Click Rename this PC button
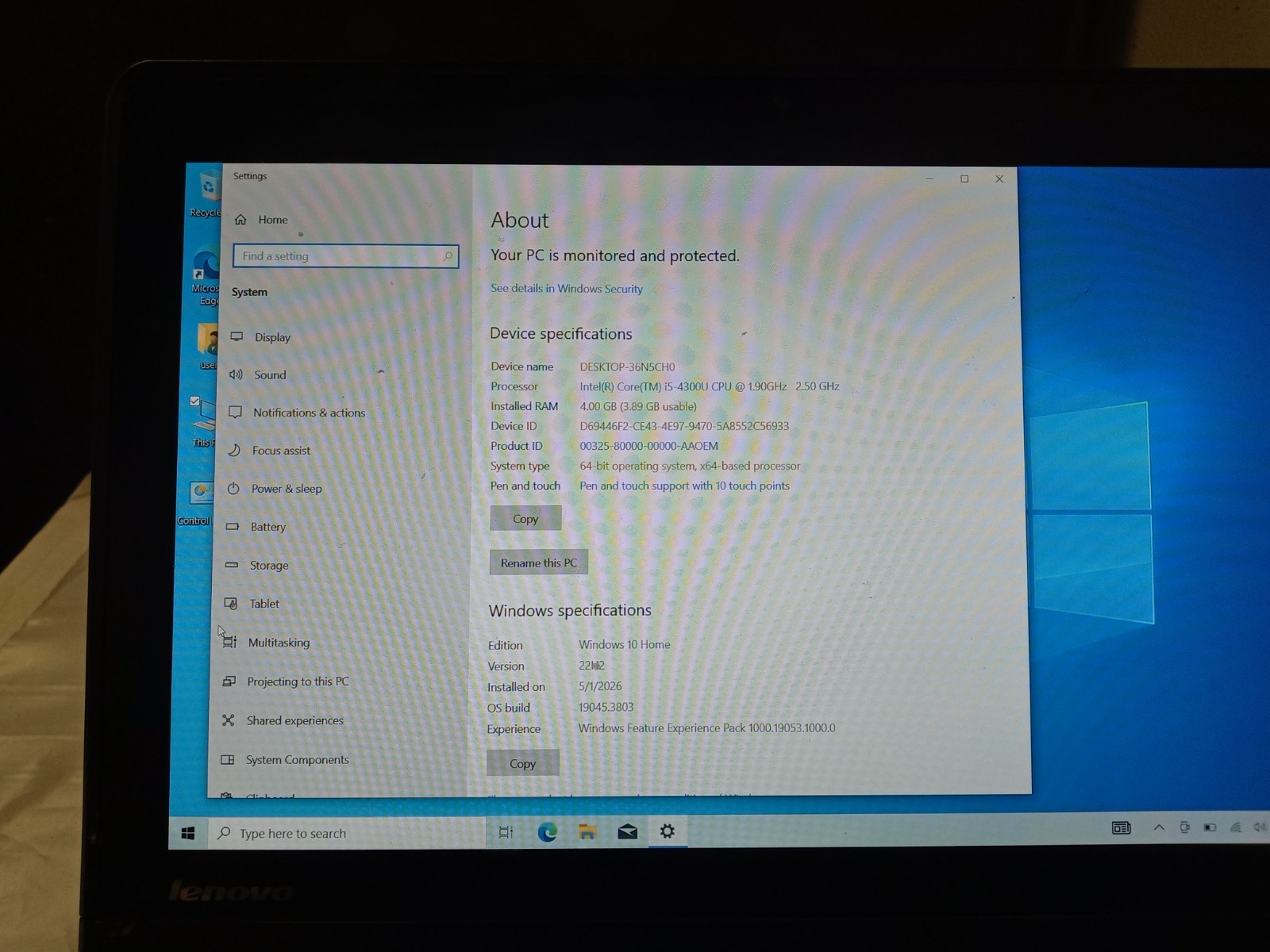Viewport: 1270px width, 952px height. tap(539, 562)
